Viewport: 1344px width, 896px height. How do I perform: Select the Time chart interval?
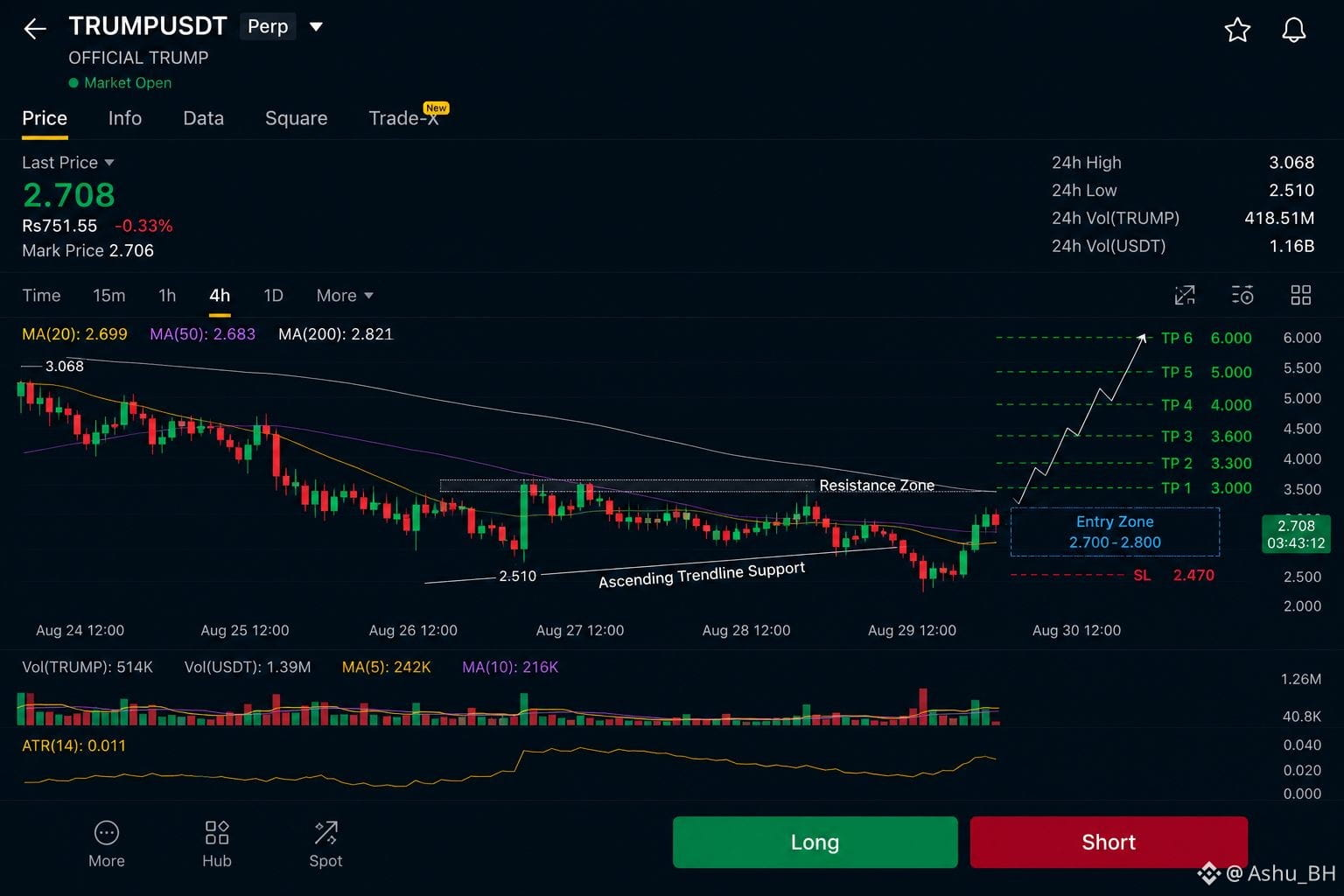click(x=41, y=296)
